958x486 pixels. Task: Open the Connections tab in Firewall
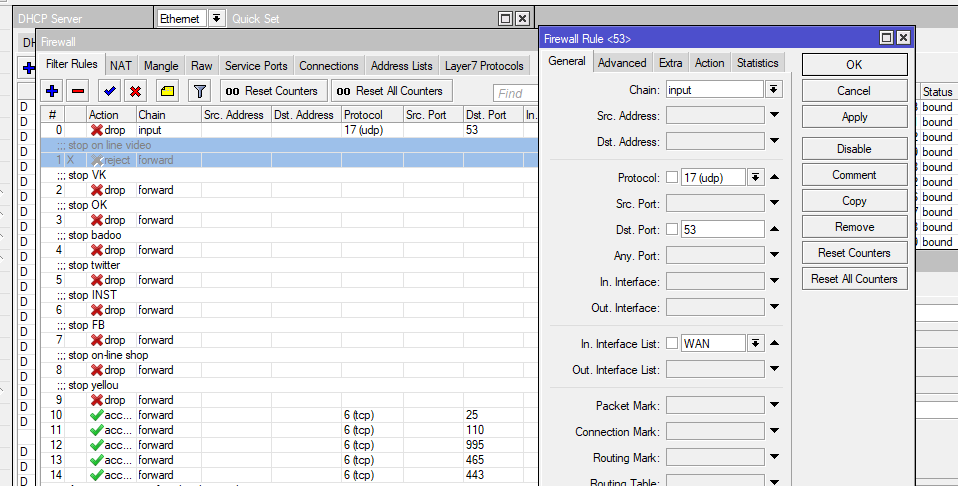pos(329,65)
